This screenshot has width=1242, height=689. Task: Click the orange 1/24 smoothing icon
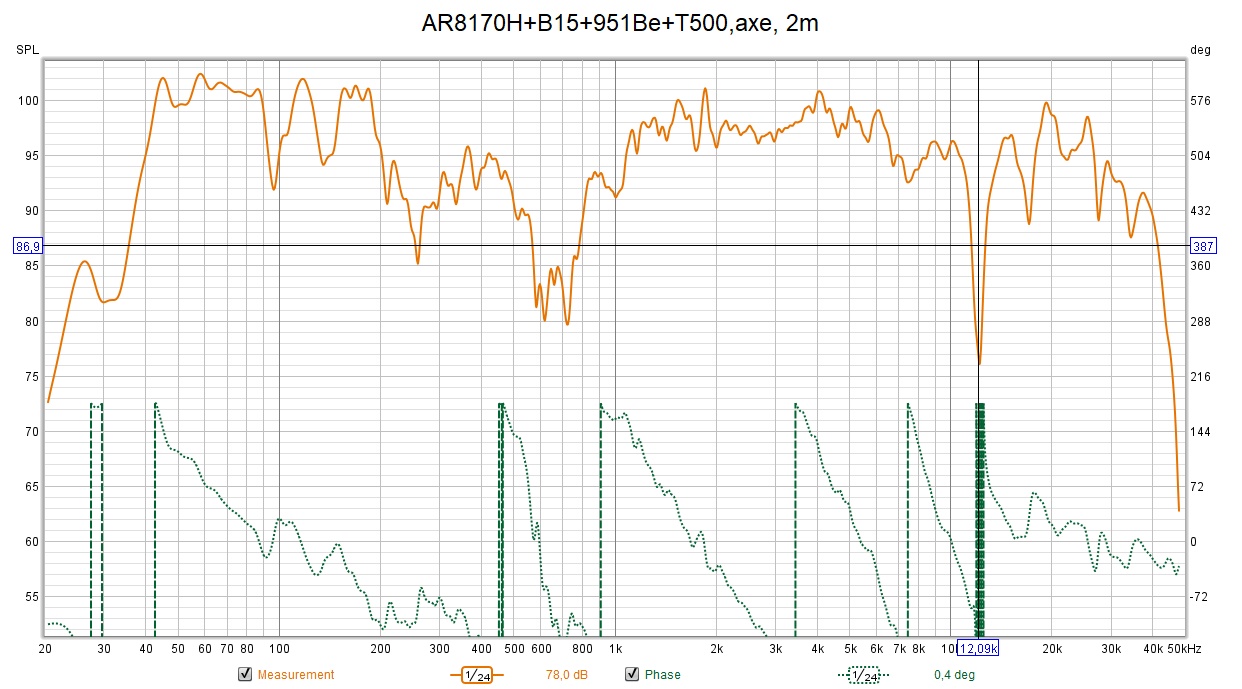[x=476, y=675]
